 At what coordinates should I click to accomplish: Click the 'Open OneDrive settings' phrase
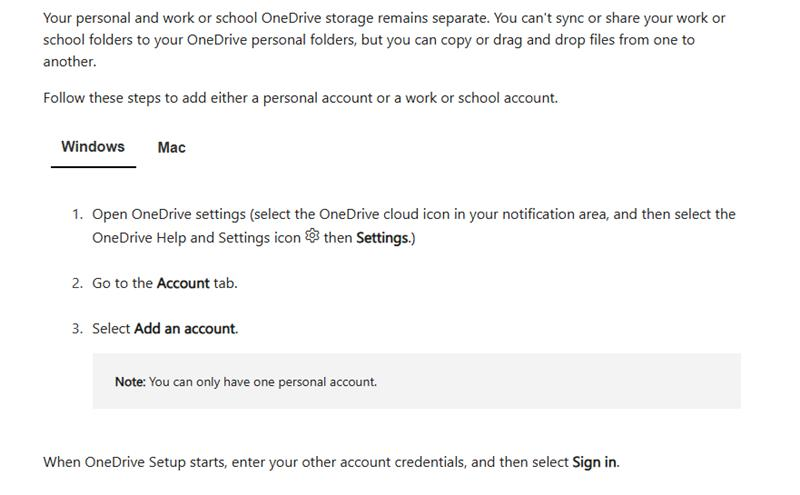click(169, 214)
